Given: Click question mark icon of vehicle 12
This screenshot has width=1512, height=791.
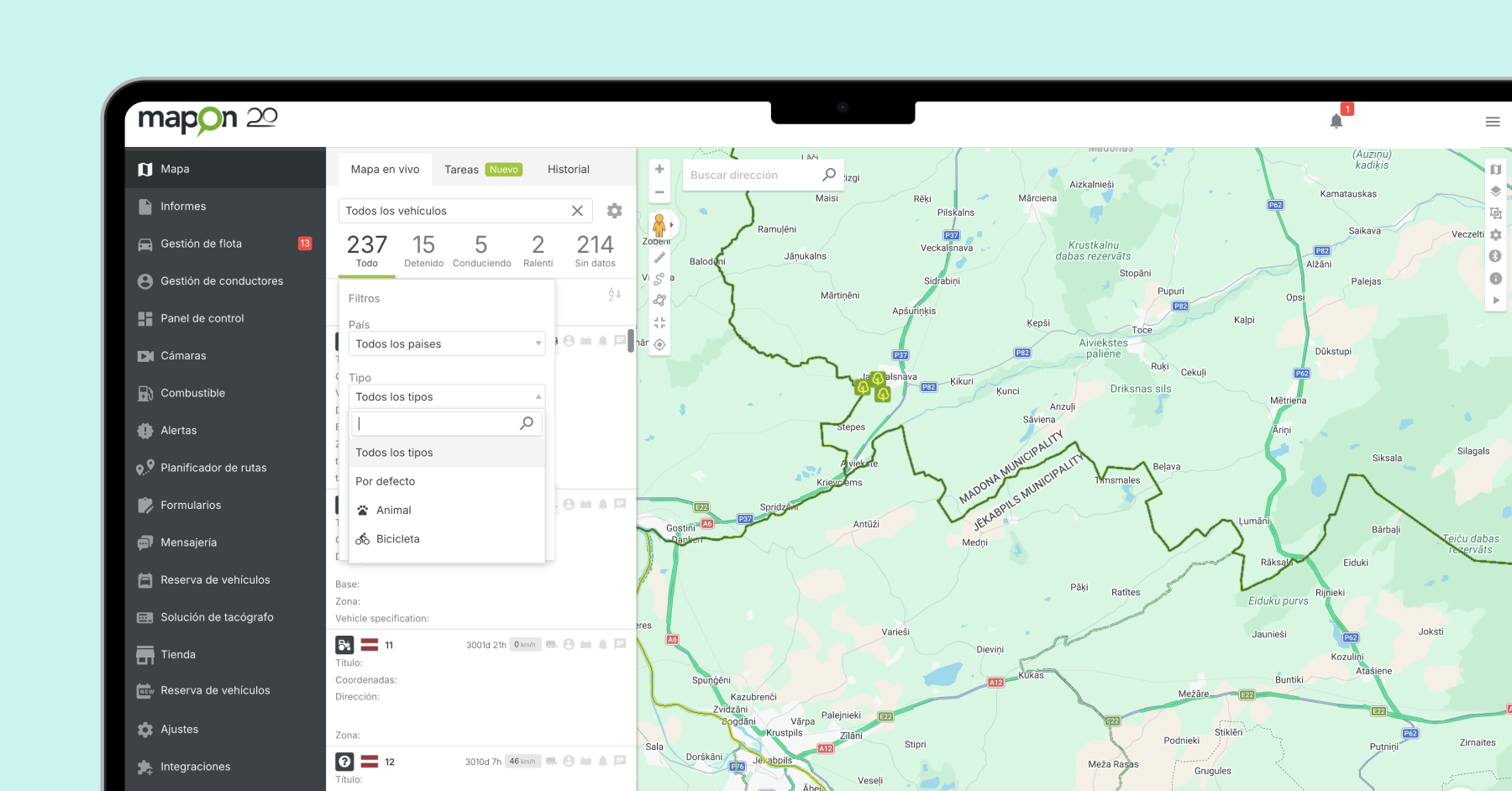Looking at the screenshot, I should 344,762.
